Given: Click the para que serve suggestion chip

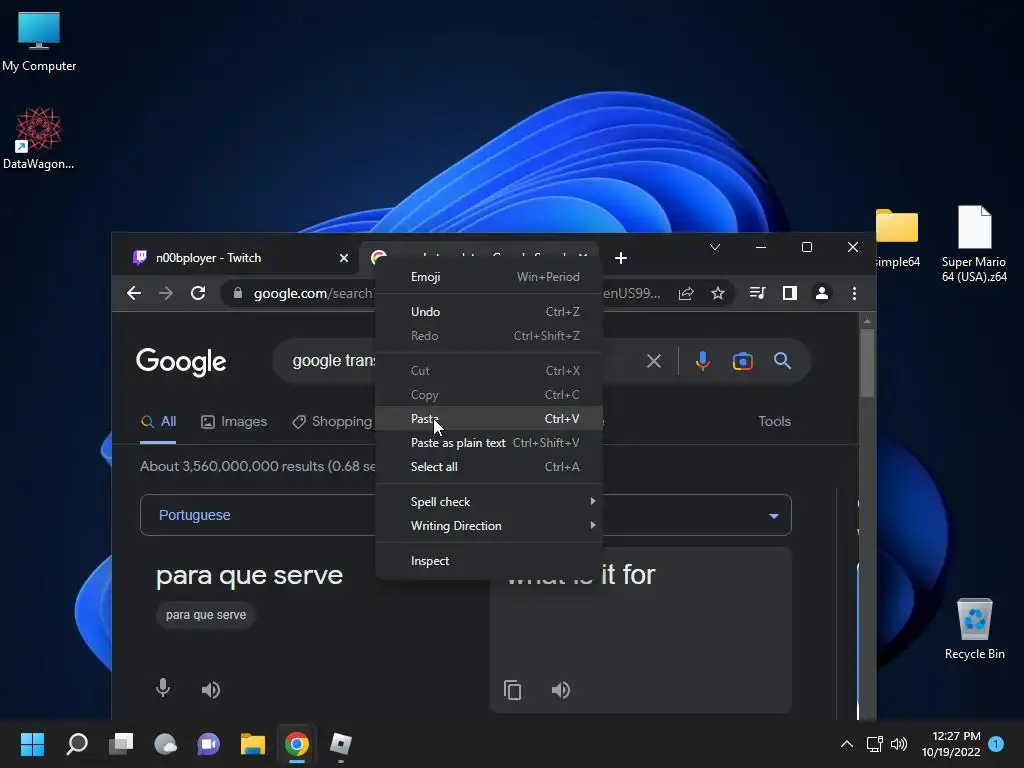Looking at the screenshot, I should (x=206, y=615).
